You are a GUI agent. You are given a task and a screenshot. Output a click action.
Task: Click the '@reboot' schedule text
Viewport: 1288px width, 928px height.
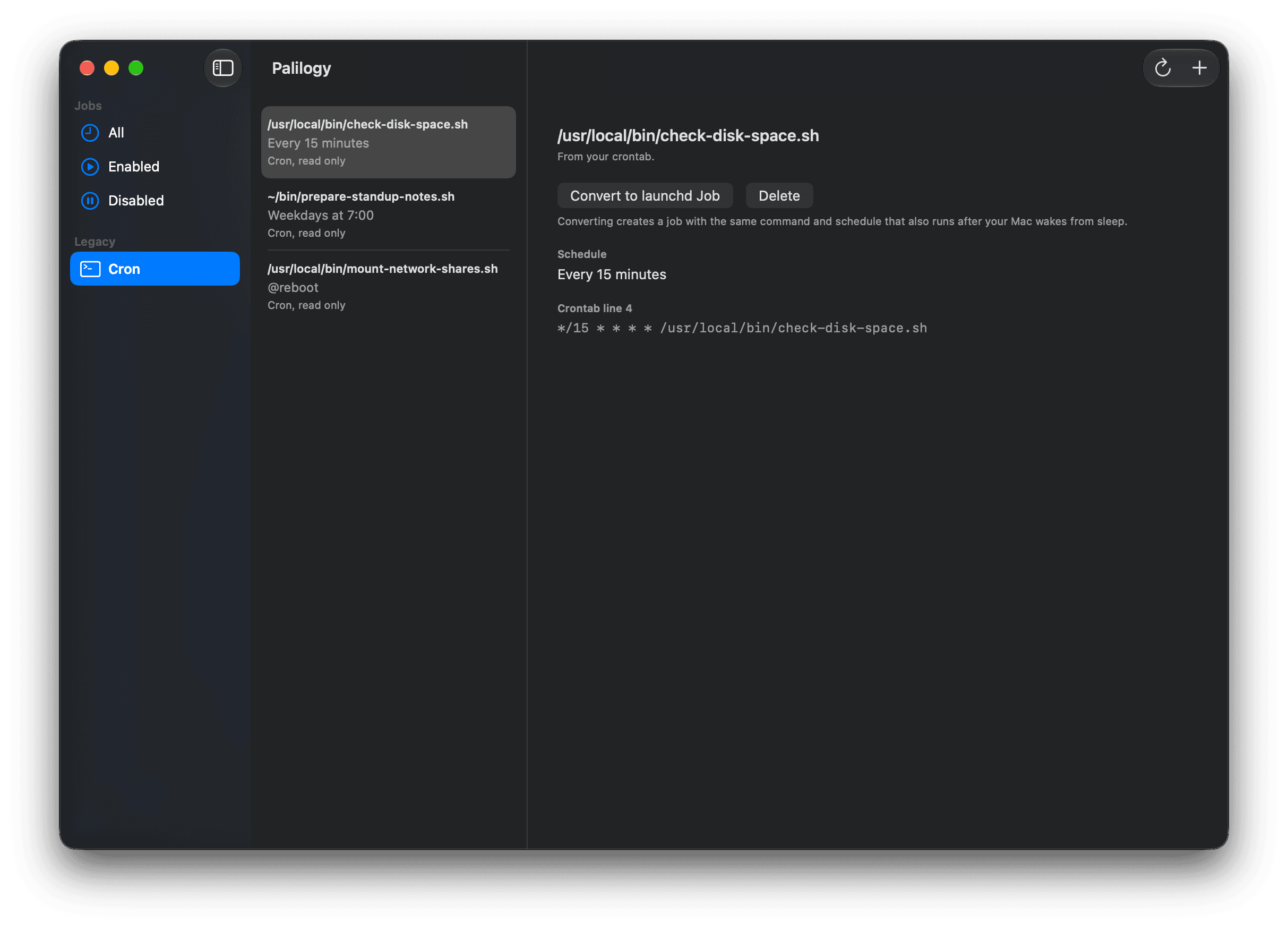[x=293, y=287]
